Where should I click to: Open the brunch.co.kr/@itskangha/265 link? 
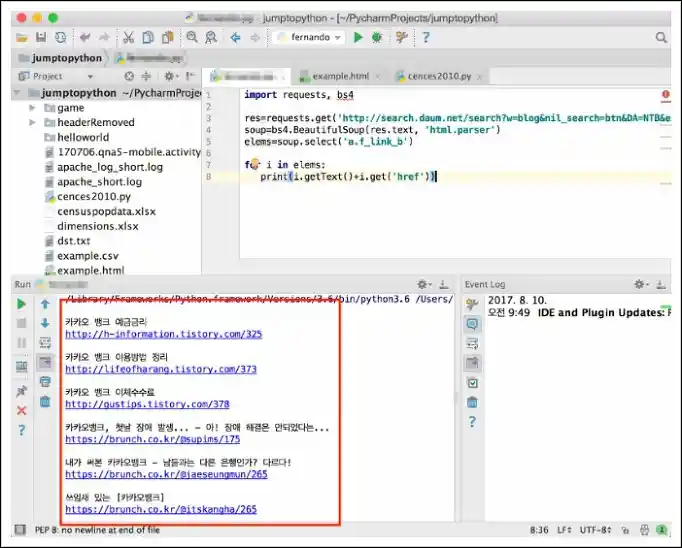click(161, 509)
